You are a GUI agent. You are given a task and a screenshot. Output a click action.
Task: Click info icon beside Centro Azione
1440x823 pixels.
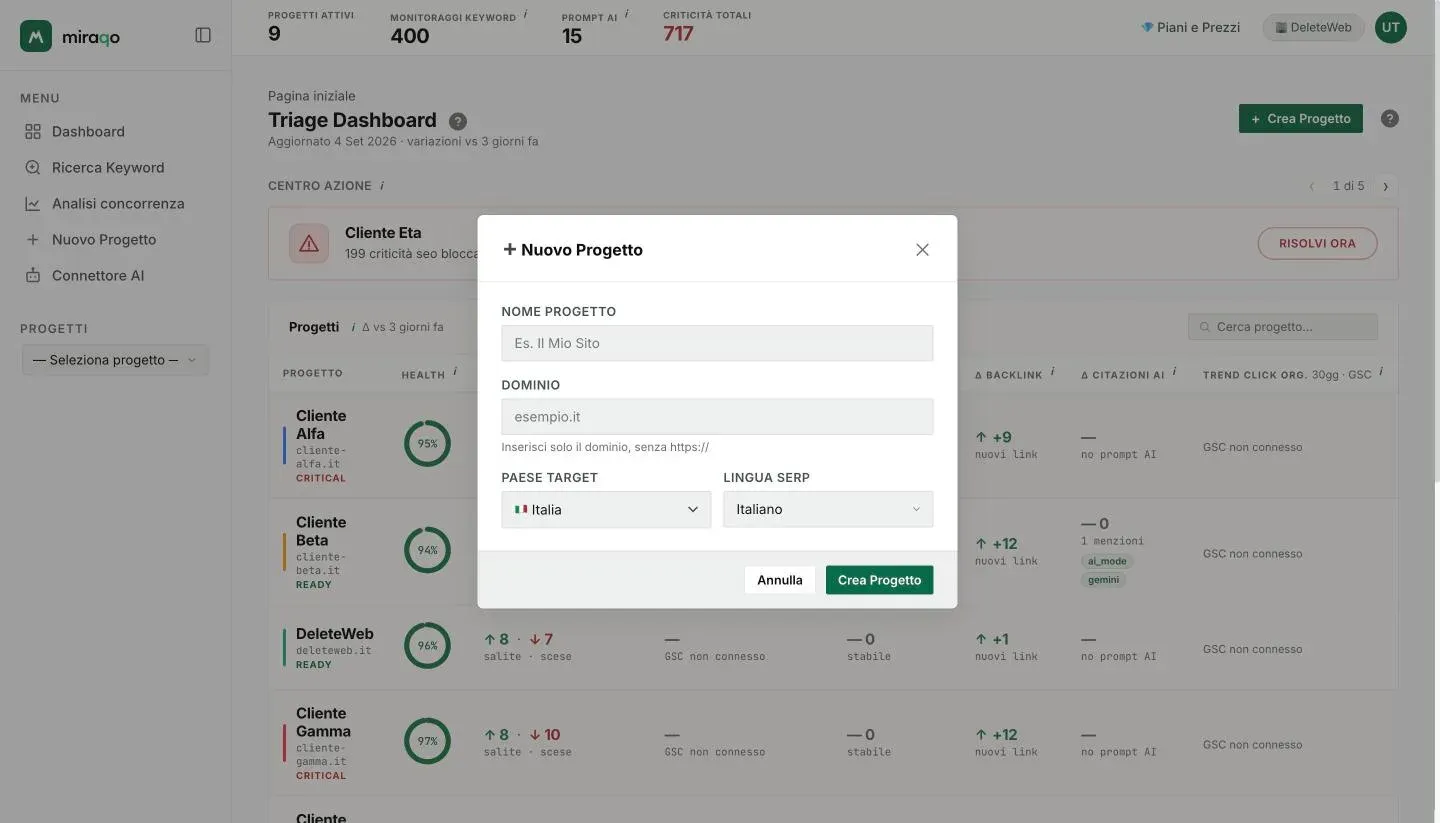382,186
